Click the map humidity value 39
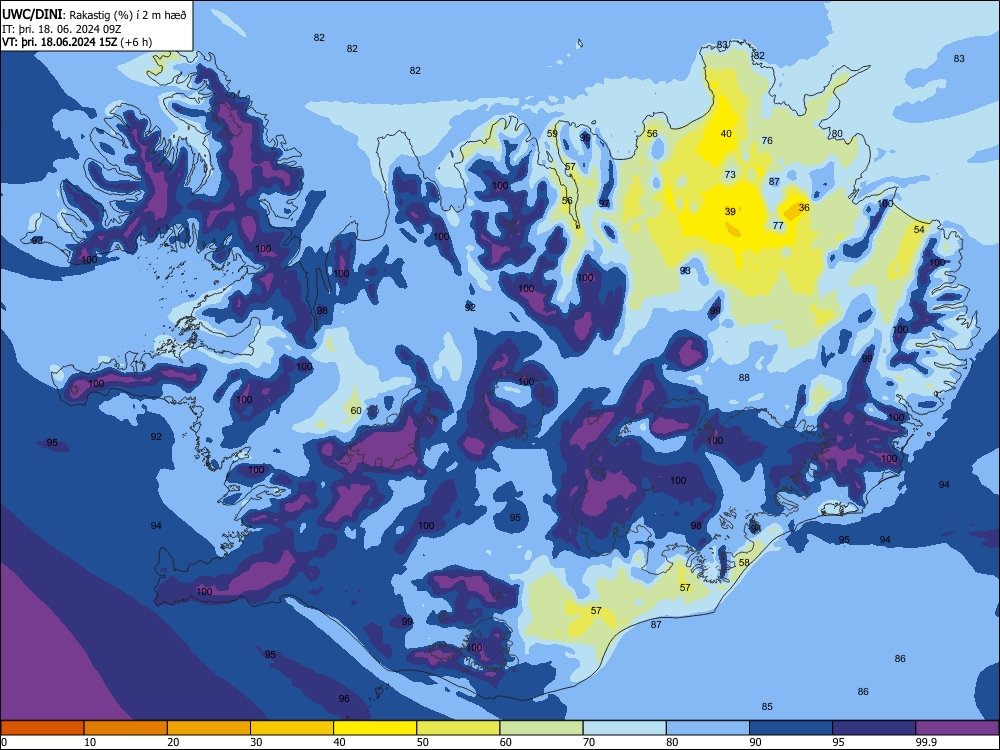The height and width of the screenshot is (750, 1000). (x=730, y=211)
